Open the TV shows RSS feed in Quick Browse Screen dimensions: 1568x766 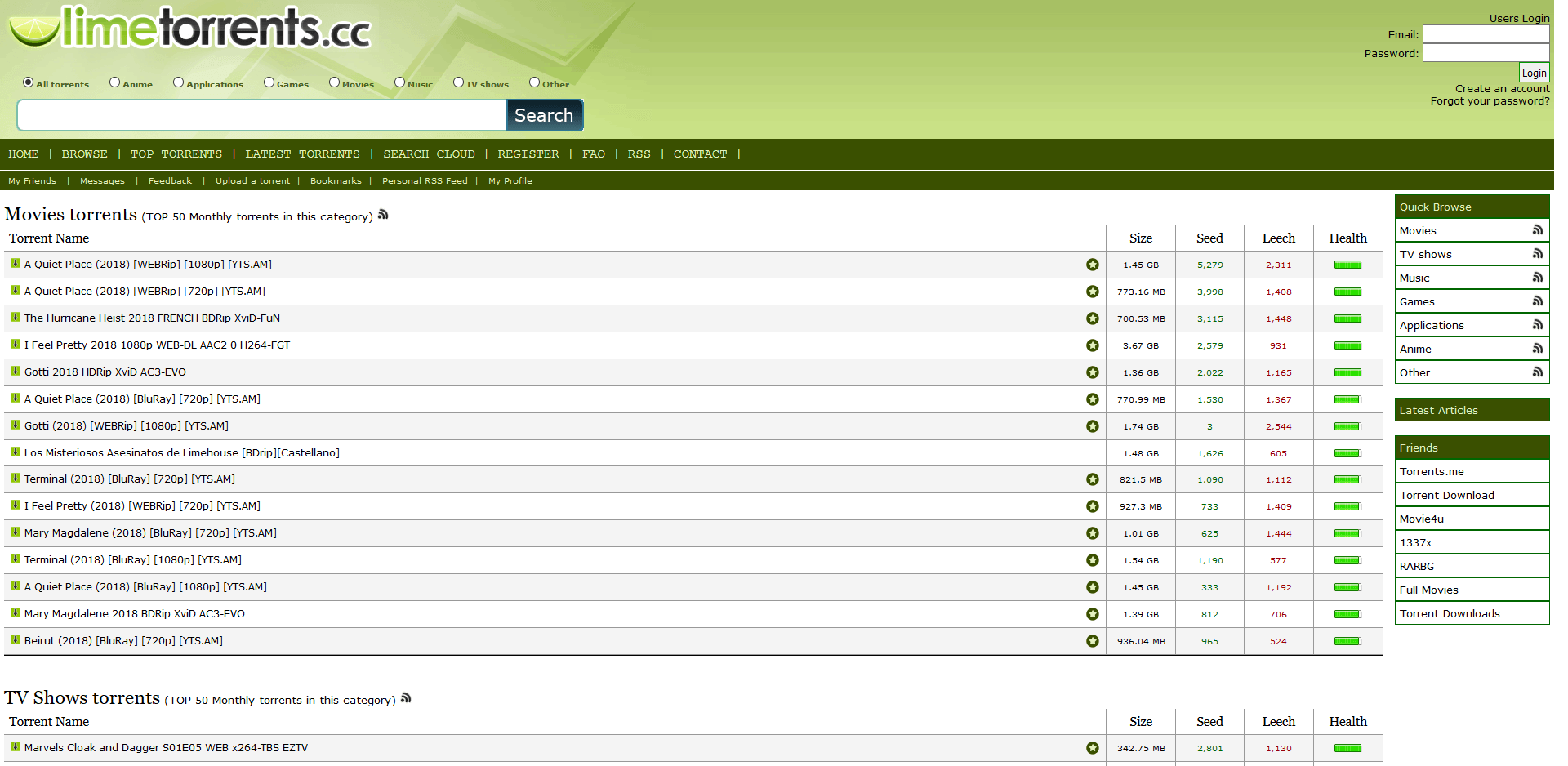click(1539, 254)
